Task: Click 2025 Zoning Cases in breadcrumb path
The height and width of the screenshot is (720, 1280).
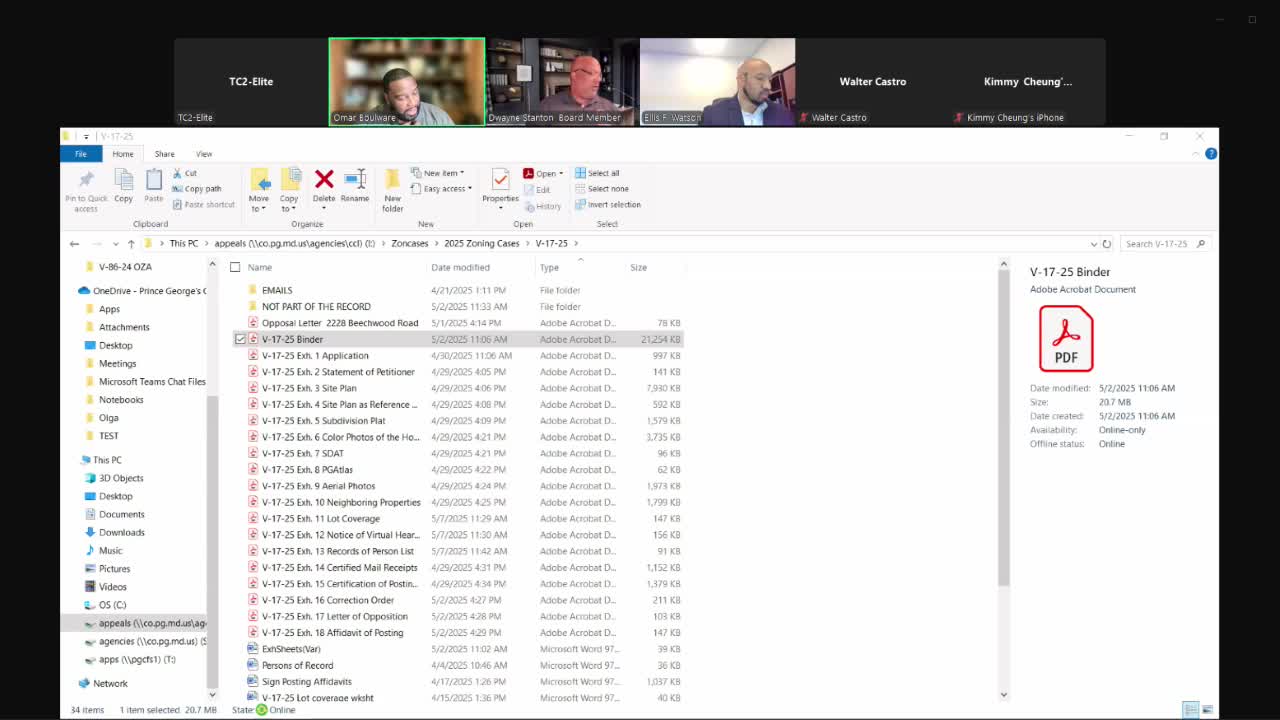Action: [482, 243]
